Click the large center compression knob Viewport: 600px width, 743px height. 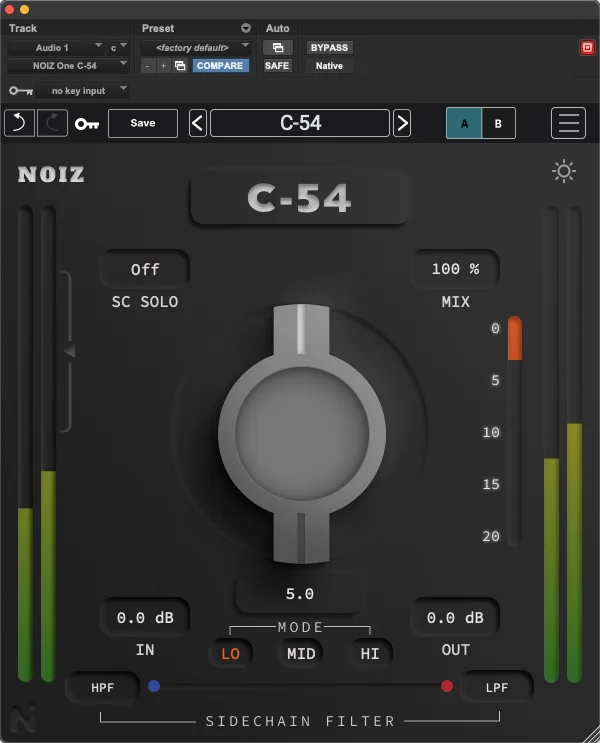click(x=302, y=434)
